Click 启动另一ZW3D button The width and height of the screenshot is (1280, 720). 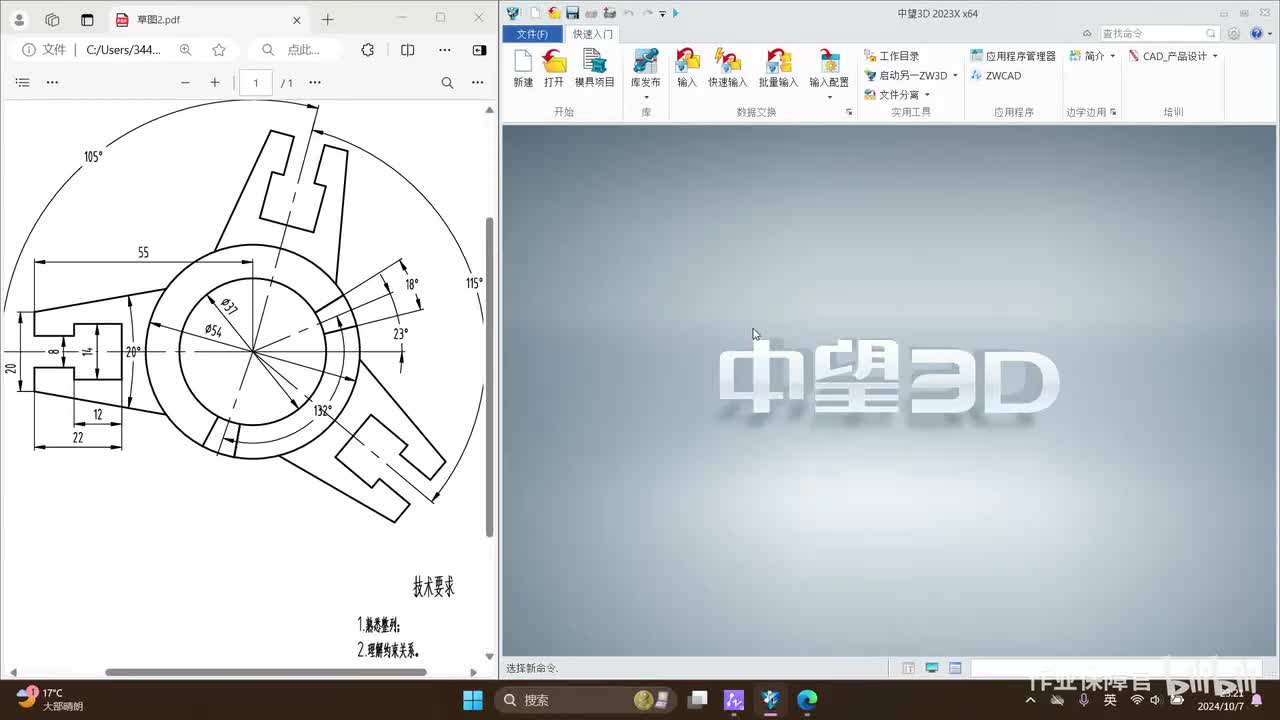coord(905,75)
